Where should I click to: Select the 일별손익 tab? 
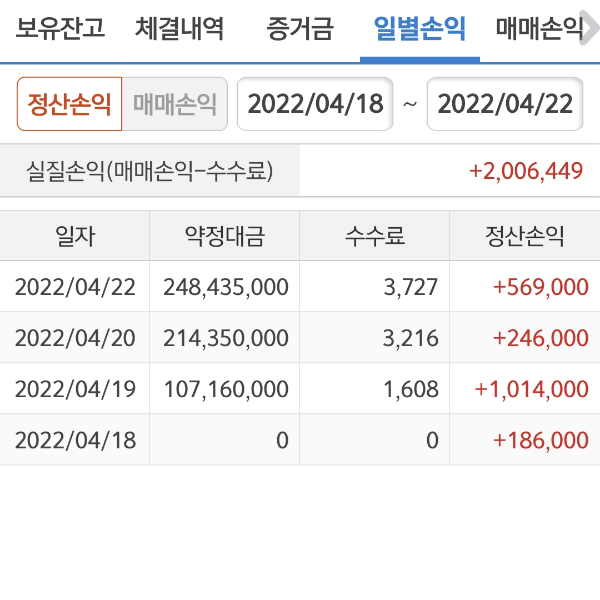click(420, 28)
